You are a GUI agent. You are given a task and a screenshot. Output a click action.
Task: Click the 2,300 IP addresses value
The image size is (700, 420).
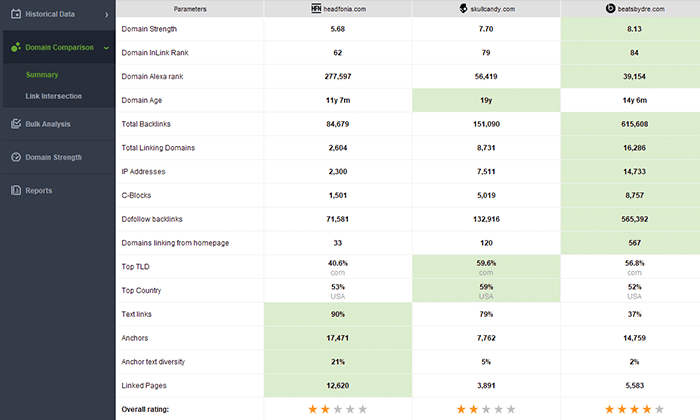338,171
